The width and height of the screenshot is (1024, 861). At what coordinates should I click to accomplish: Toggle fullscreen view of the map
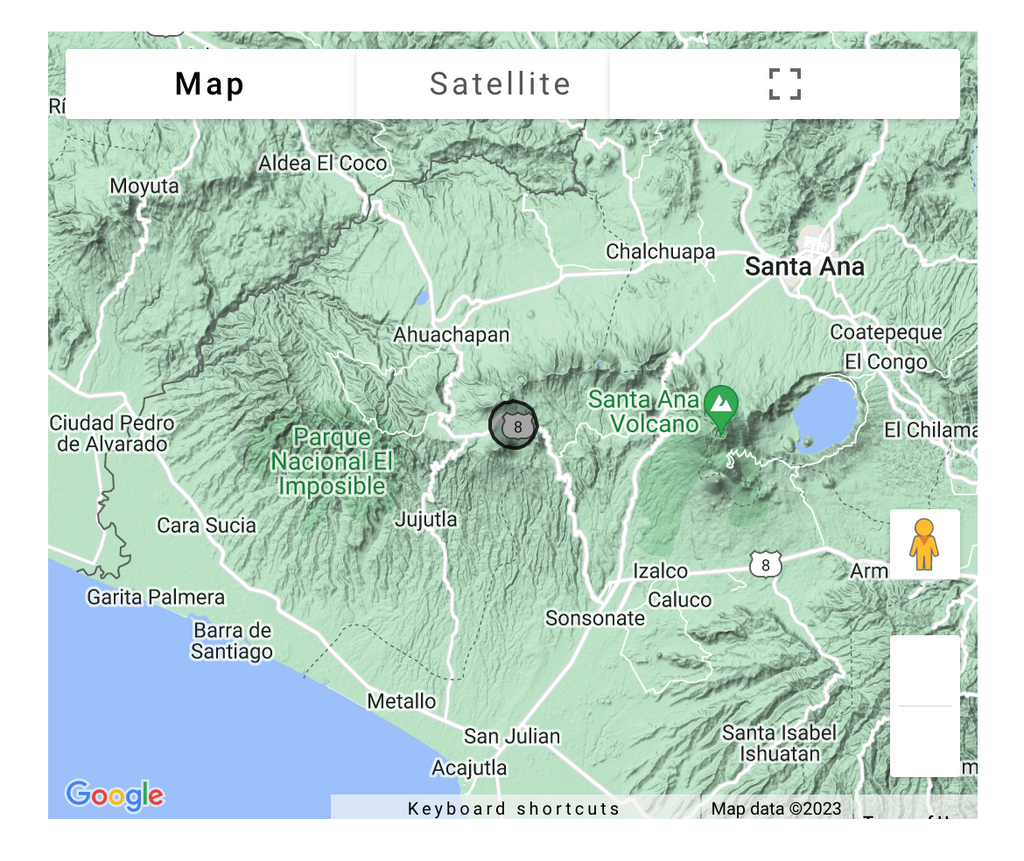pos(785,84)
